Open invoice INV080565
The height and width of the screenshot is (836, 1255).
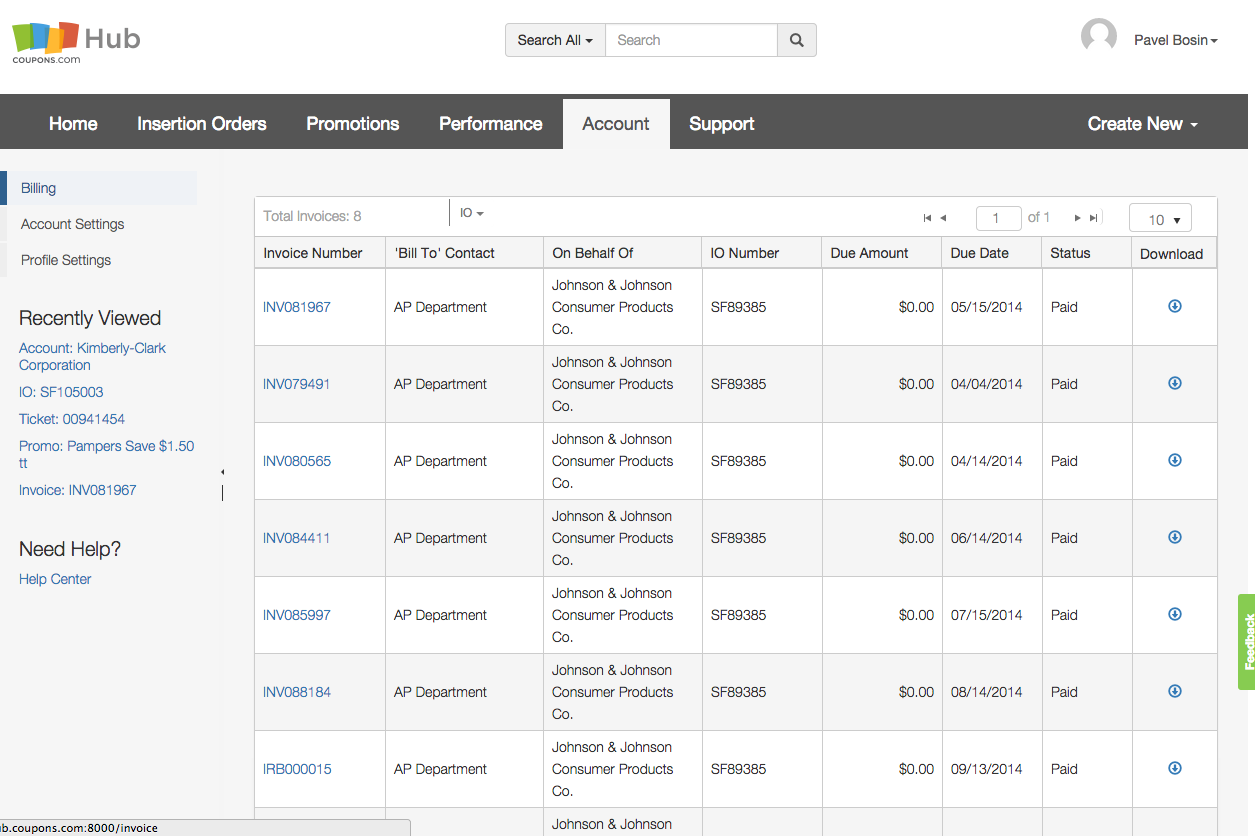click(x=297, y=461)
